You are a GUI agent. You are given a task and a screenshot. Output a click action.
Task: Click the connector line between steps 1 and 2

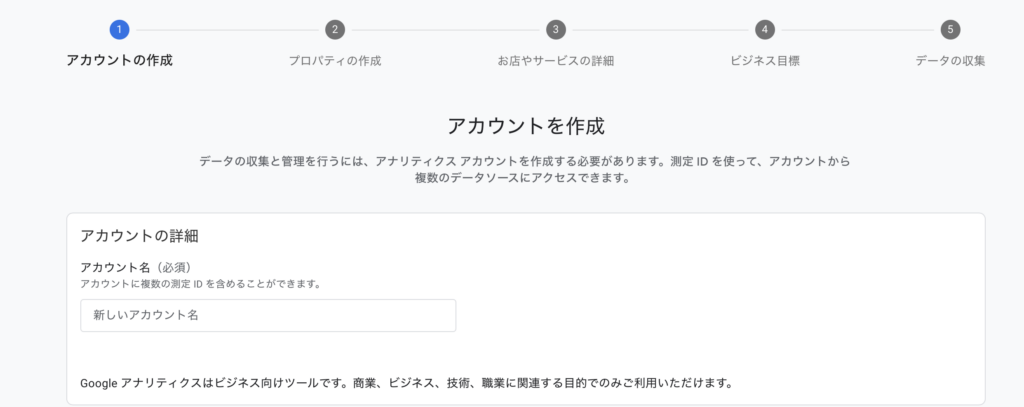point(227,30)
